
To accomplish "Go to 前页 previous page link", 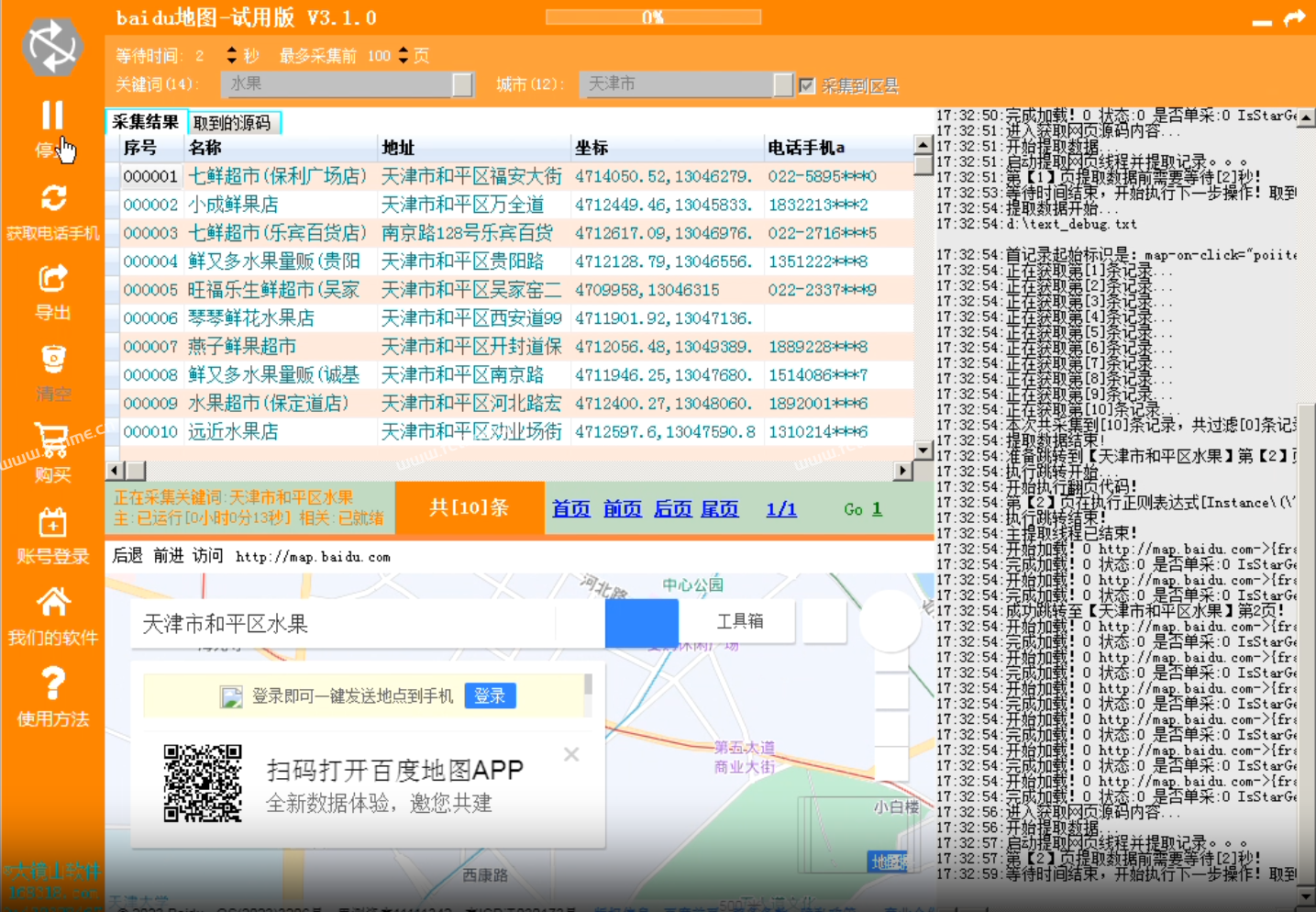I will [x=622, y=508].
